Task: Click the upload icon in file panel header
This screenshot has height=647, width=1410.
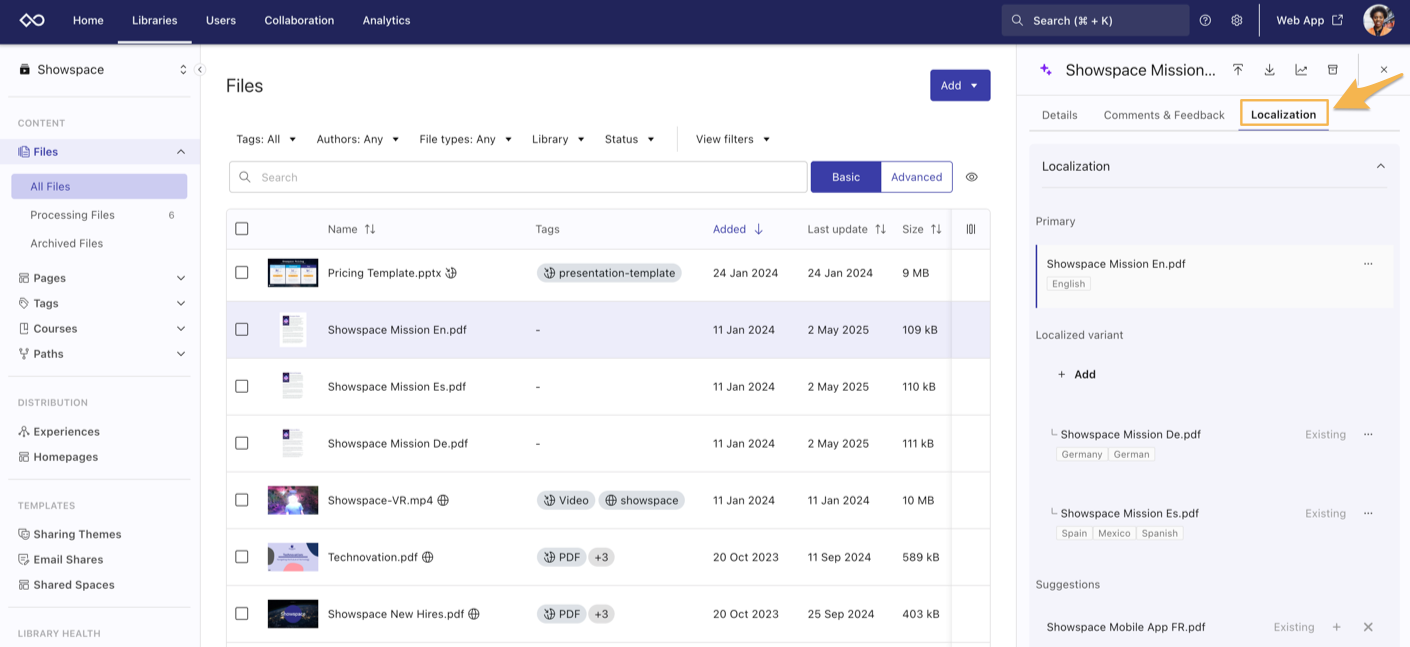Action: [x=1238, y=70]
